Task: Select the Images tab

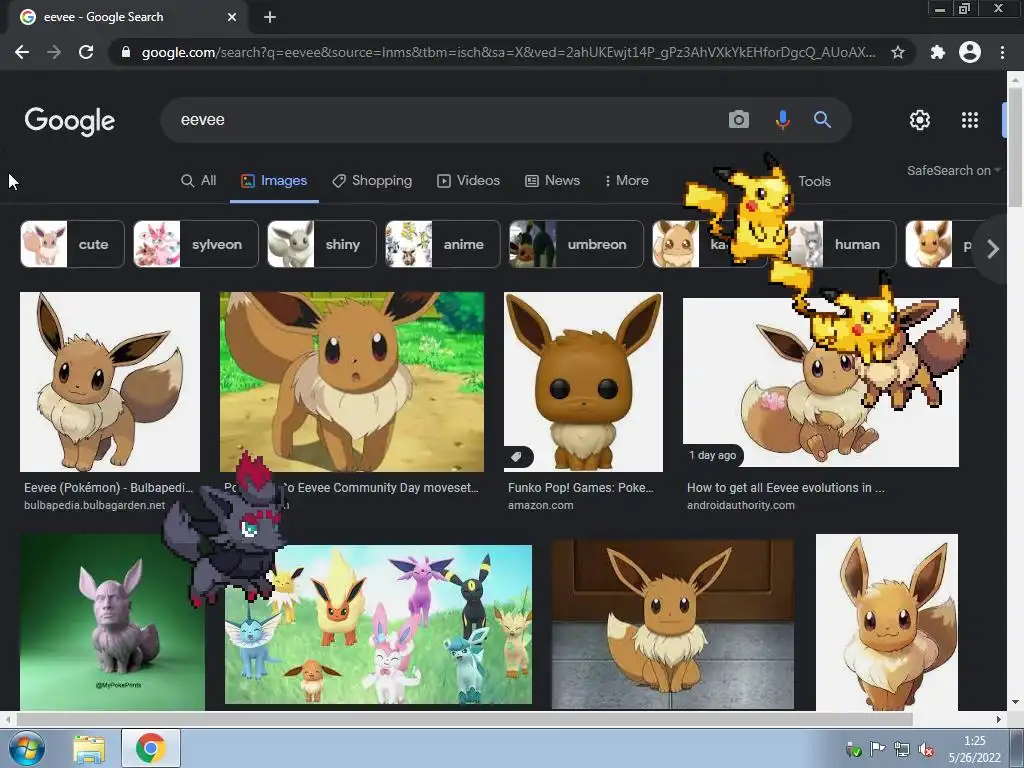Action: (x=274, y=181)
